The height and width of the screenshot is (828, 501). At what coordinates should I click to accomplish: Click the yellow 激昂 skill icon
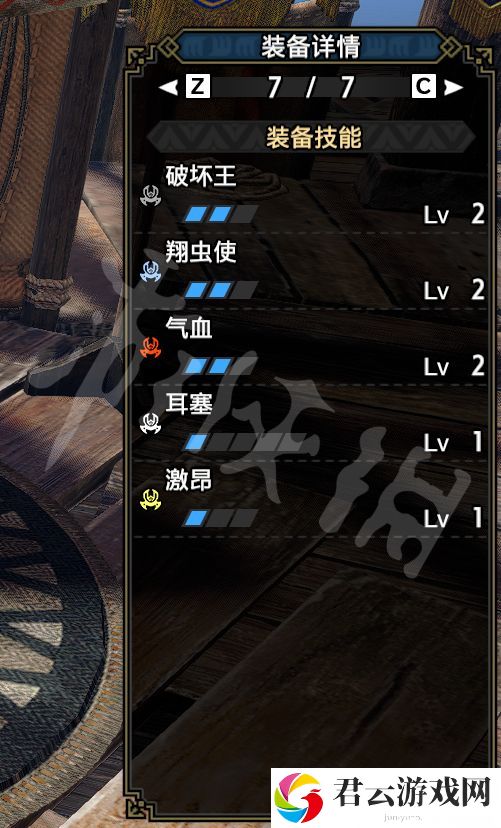point(150,500)
